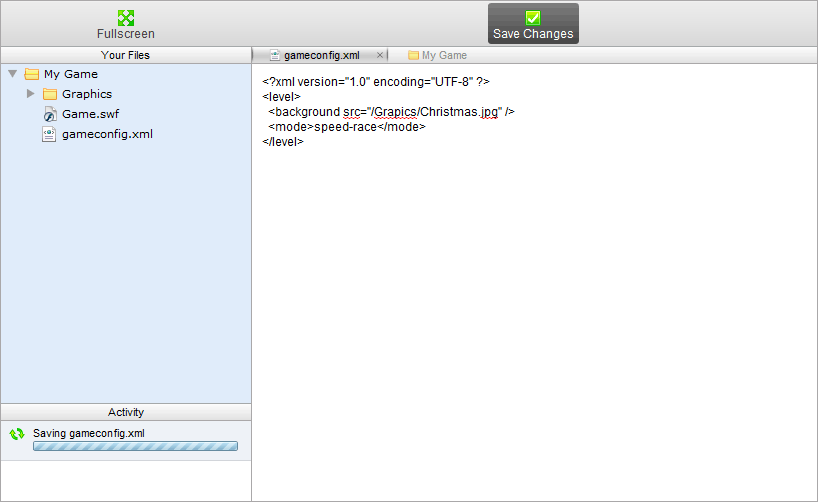The height and width of the screenshot is (502, 818).
Task: Switch to the My Game tab
Action: [437, 55]
